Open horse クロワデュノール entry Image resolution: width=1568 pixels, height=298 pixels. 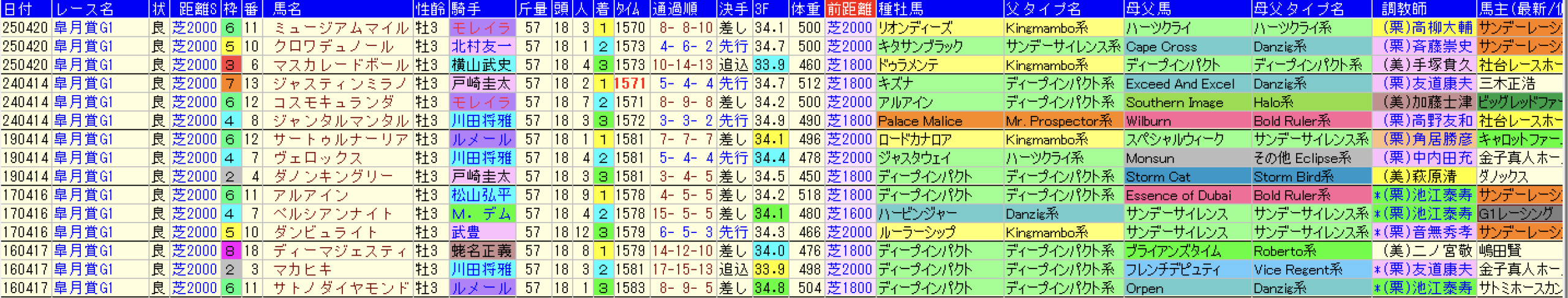(333, 47)
